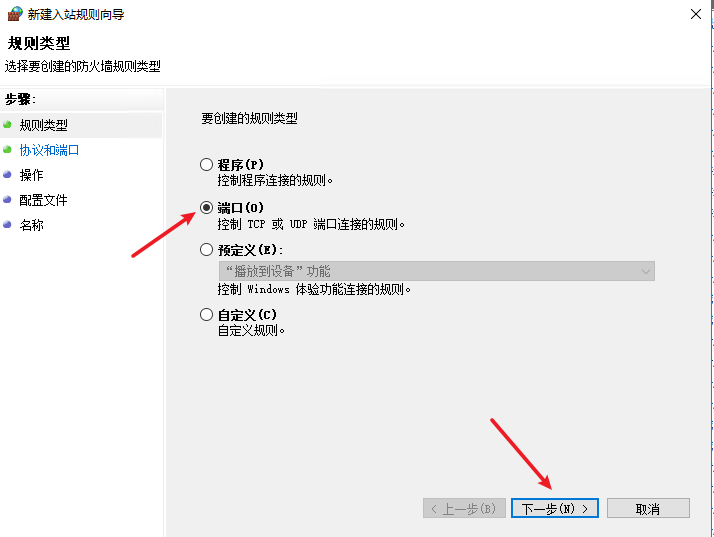714x537 pixels.
Task: Click the chevron arrow of predefined rule combo box
Action: point(645,271)
